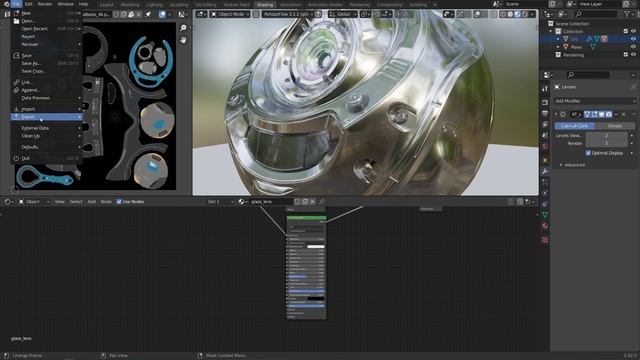Viewport: 640px width, 360px height.
Task: Choose Export in the File menu
Action: pyautogui.click(x=46, y=117)
